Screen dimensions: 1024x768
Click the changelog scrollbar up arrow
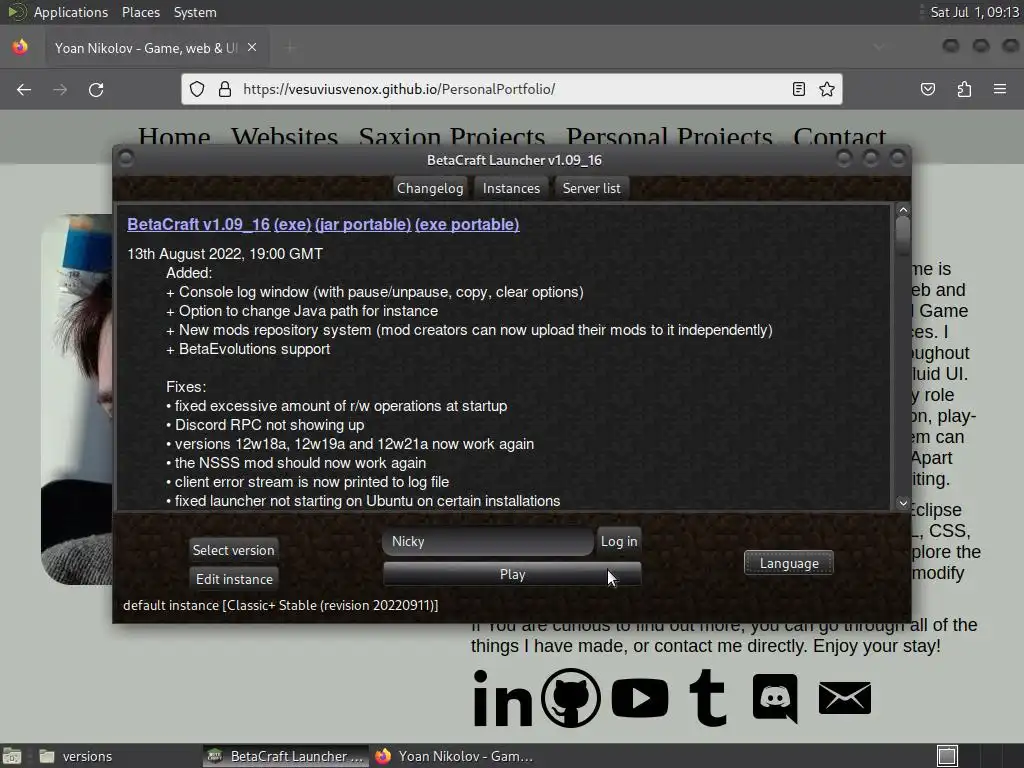pos(903,210)
